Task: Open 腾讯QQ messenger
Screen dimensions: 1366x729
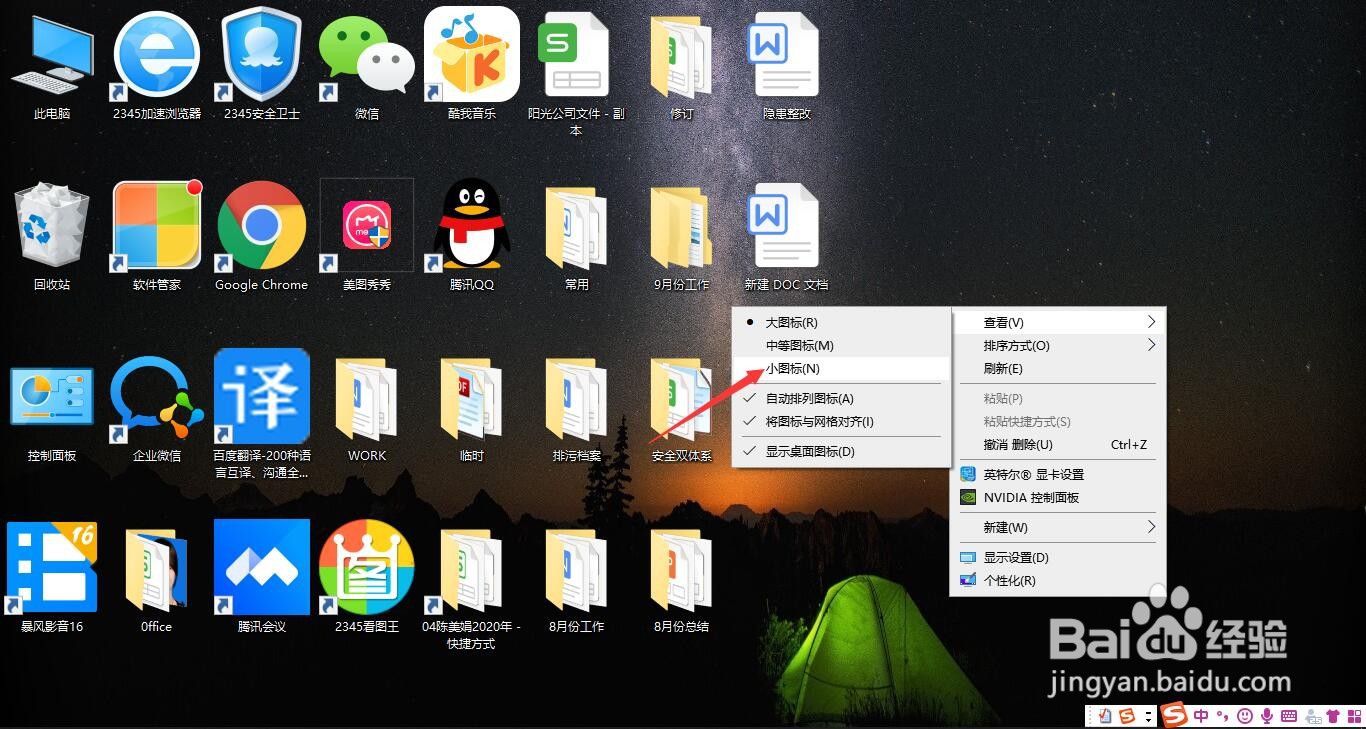Action: point(471,225)
